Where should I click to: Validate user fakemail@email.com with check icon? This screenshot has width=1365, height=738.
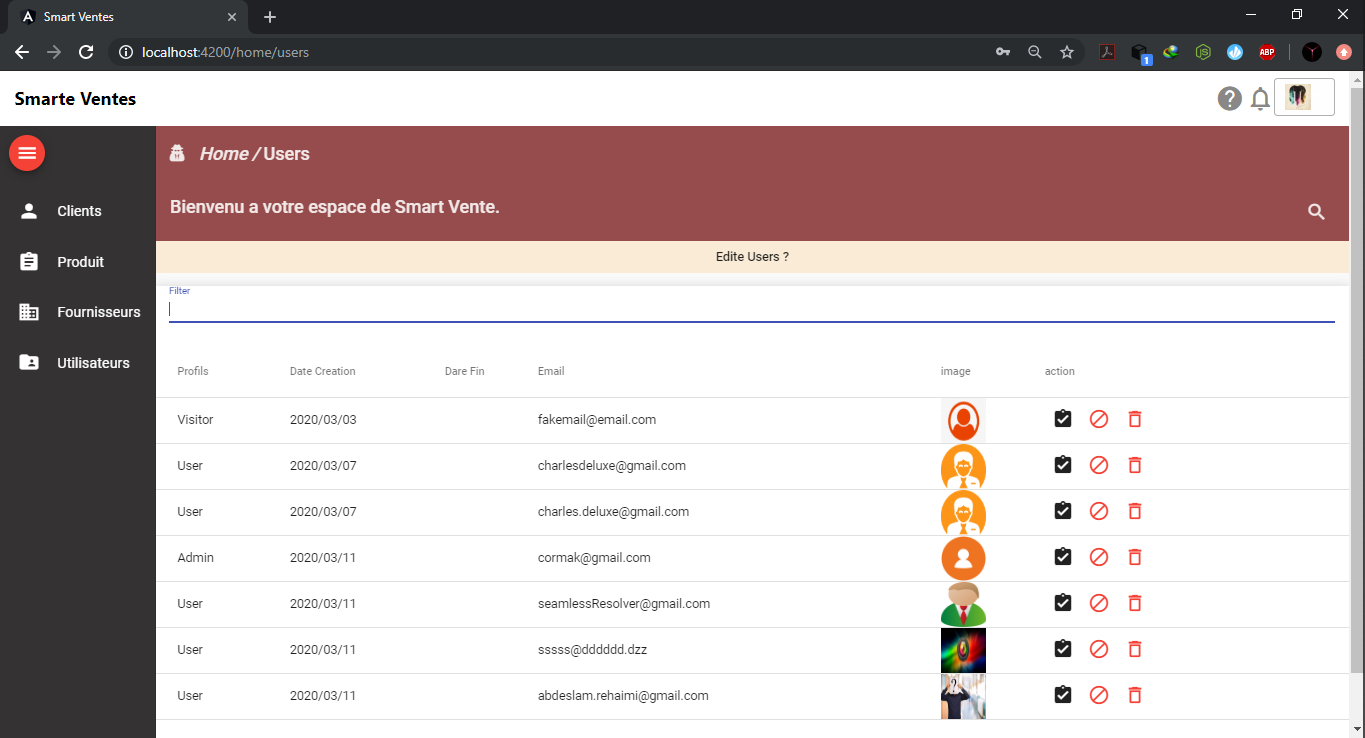tap(1063, 419)
